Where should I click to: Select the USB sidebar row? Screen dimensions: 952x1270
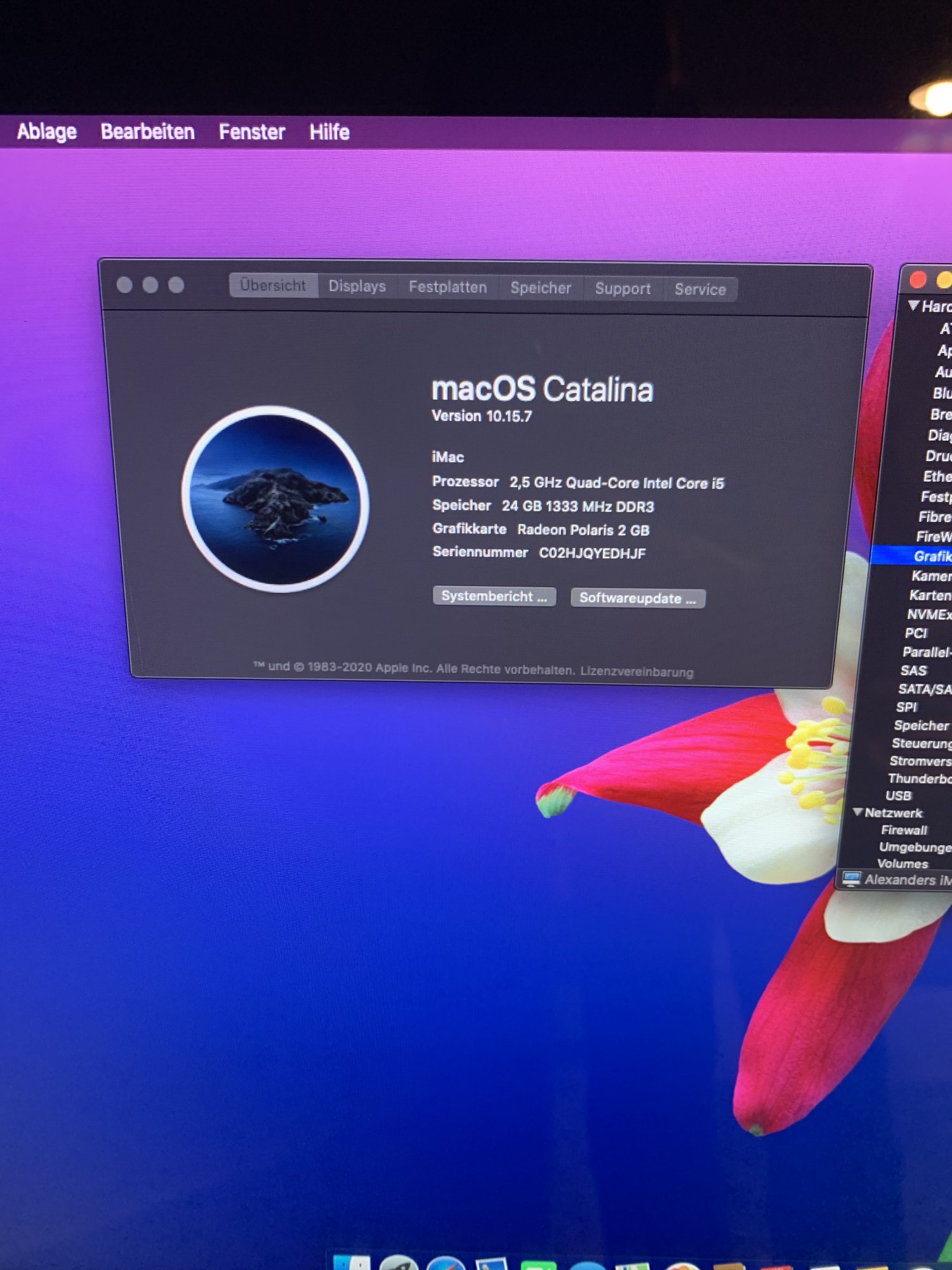[898, 796]
